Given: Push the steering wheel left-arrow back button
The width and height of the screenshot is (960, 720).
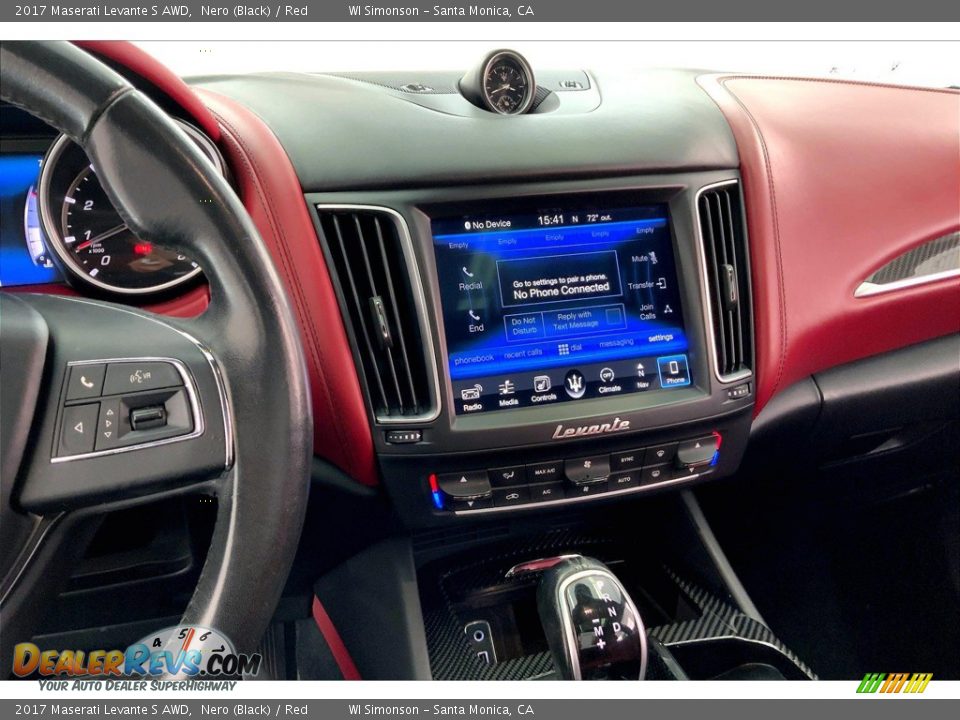Looking at the screenshot, I should click(78, 428).
